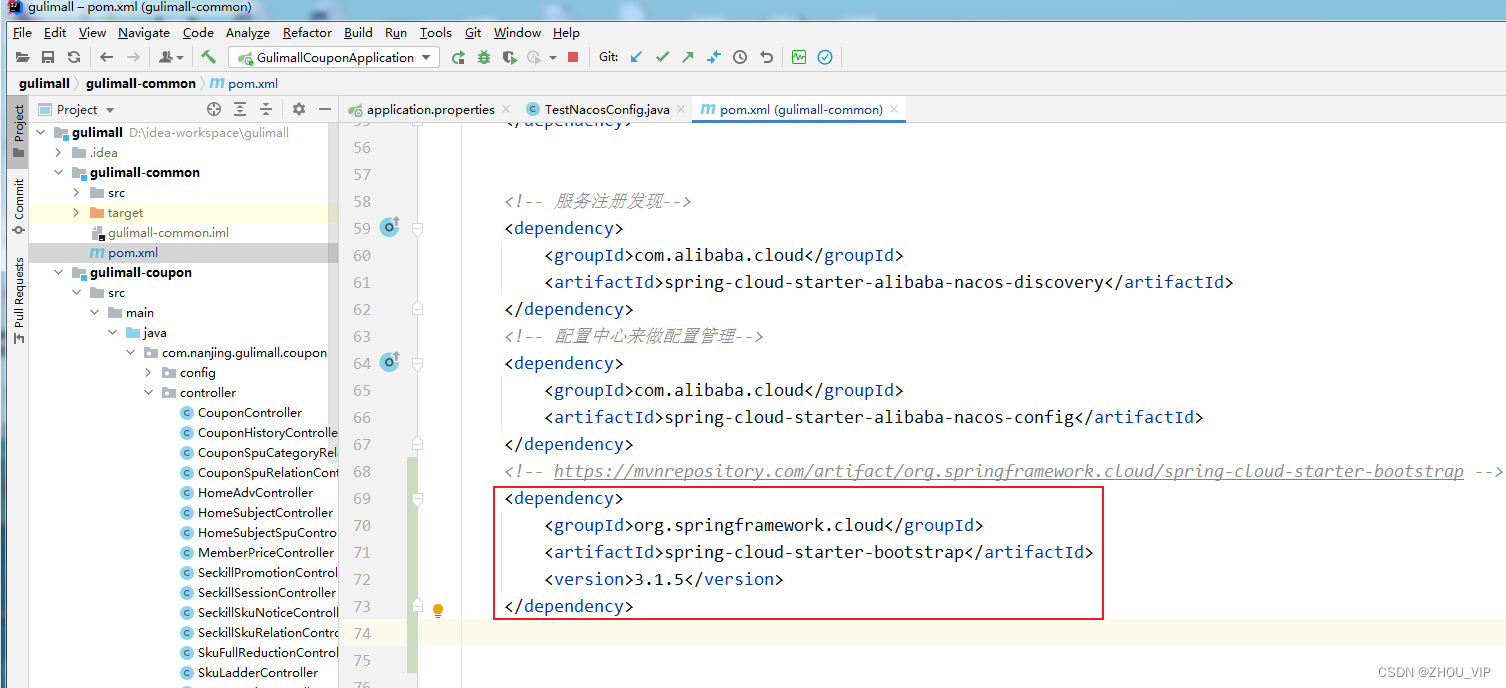Stop the running application with the red square
The height and width of the screenshot is (688, 1506).
[x=573, y=58]
